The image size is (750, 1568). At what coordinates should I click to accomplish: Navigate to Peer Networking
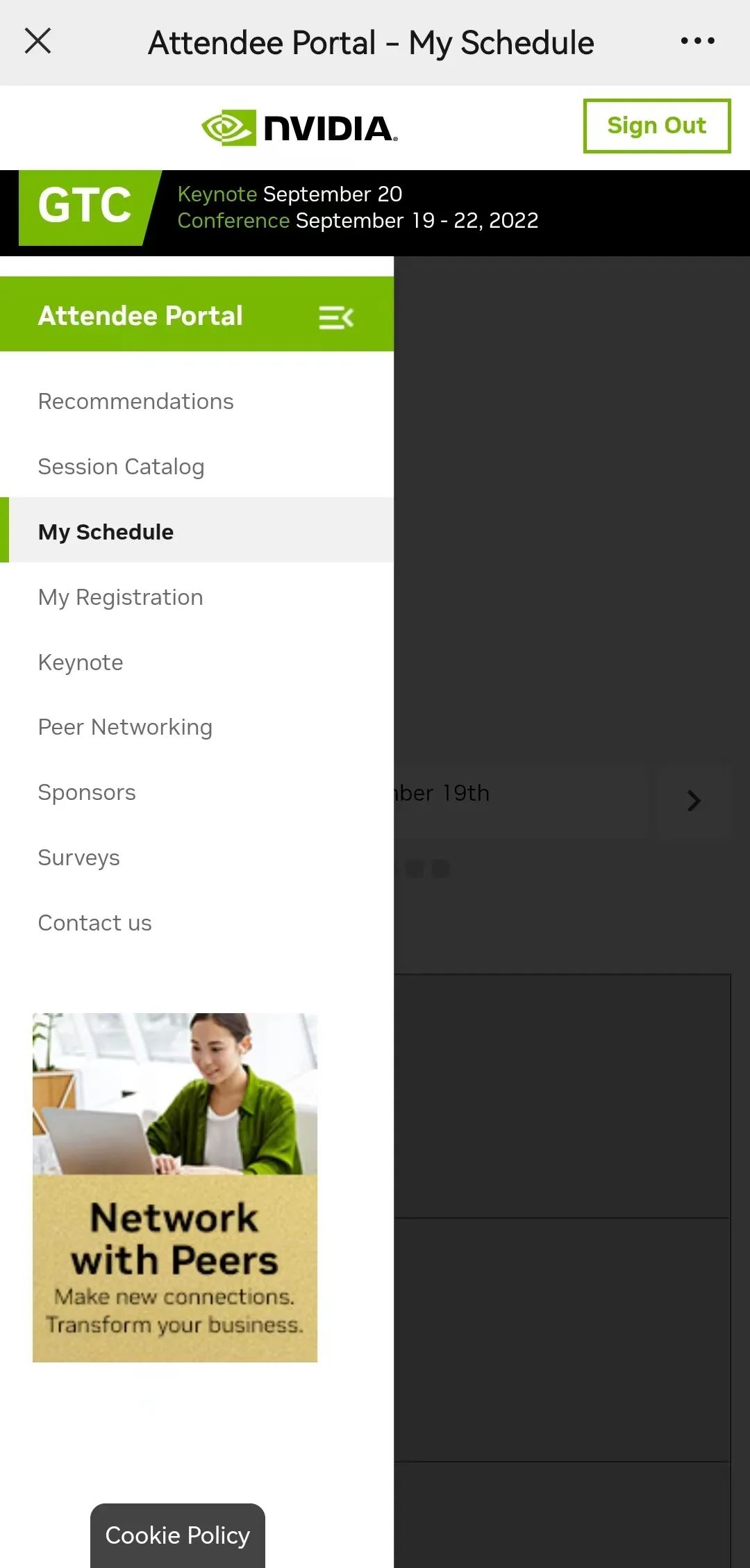(125, 727)
